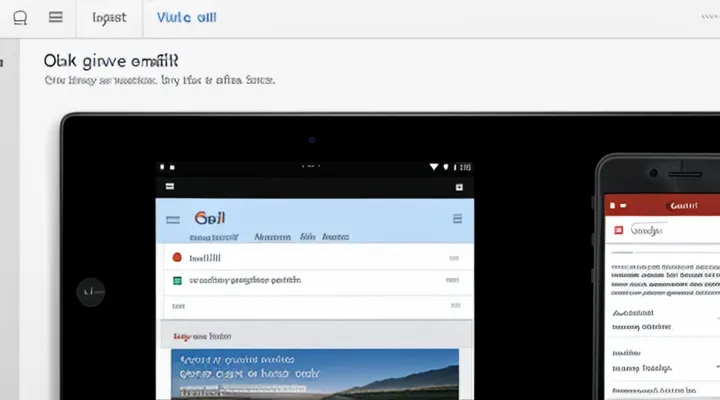Click the list icon beside the speech bubble
Screen dimensions: 720x400
[x=55, y=18]
